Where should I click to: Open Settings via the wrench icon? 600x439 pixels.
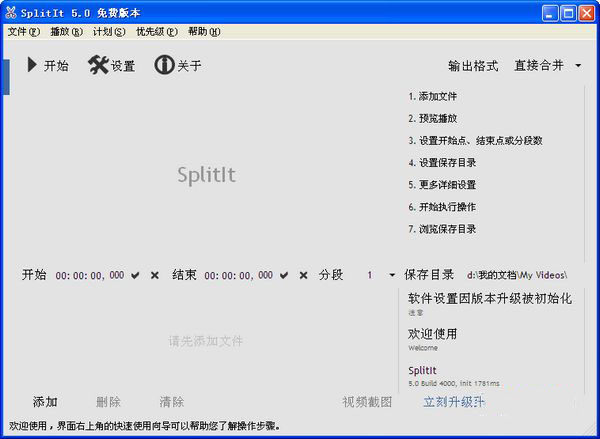click(98, 65)
